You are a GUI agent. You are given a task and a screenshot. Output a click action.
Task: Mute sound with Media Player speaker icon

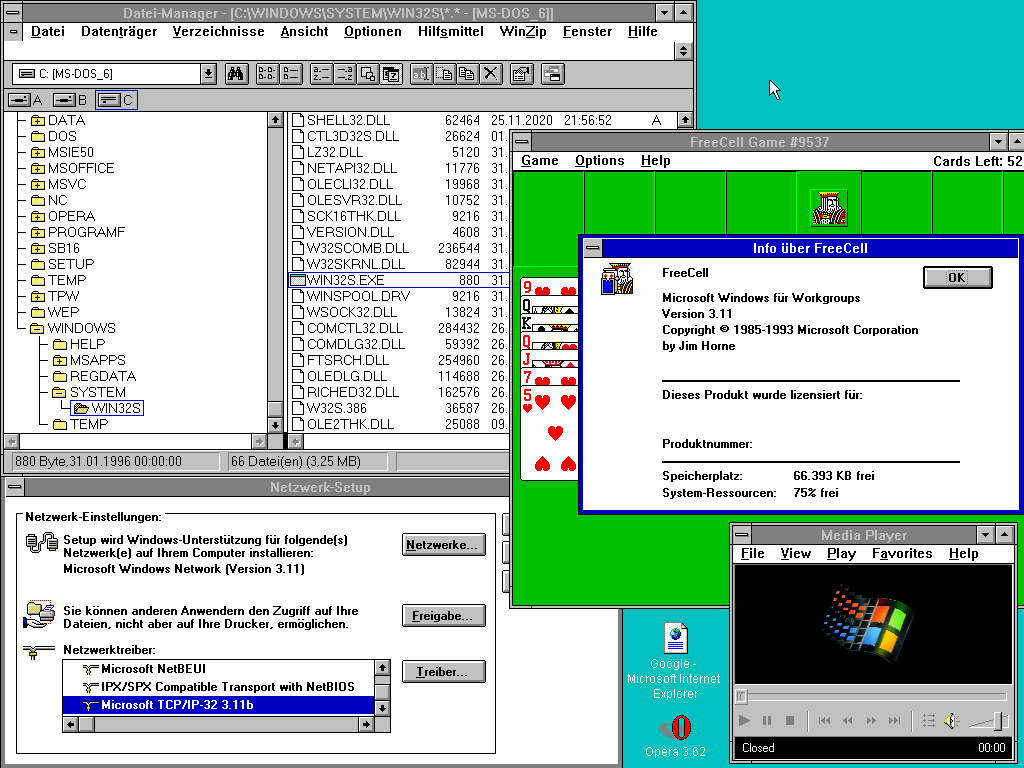[951, 720]
